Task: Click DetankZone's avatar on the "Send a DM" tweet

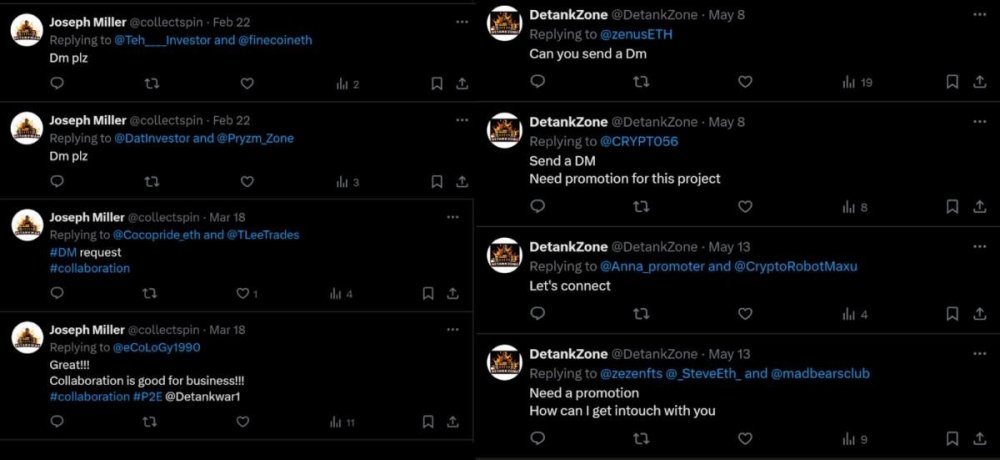Action: pyautogui.click(x=505, y=130)
